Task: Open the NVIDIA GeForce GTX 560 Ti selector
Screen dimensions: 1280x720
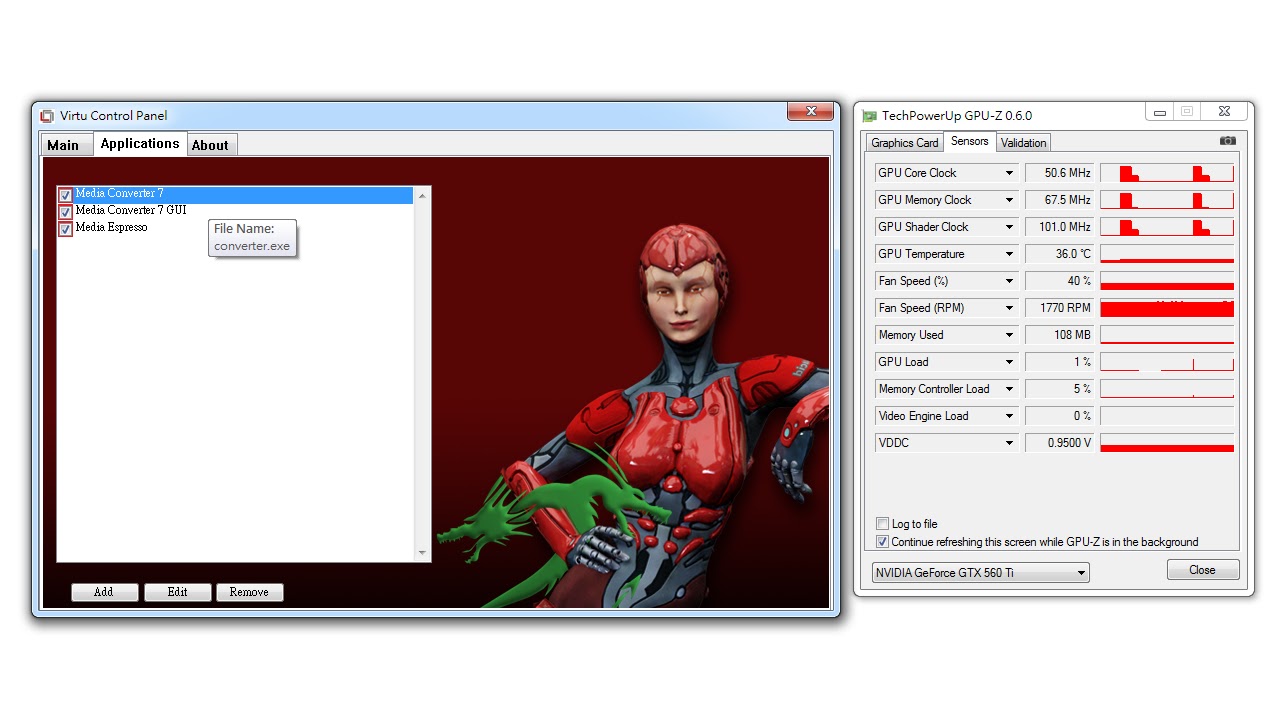Action: [x=980, y=573]
